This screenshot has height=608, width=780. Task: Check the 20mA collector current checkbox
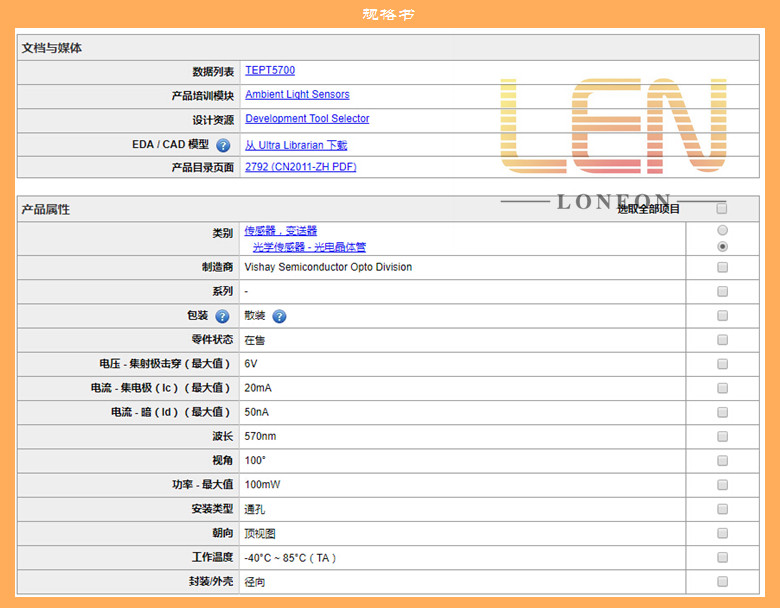pos(722,388)
